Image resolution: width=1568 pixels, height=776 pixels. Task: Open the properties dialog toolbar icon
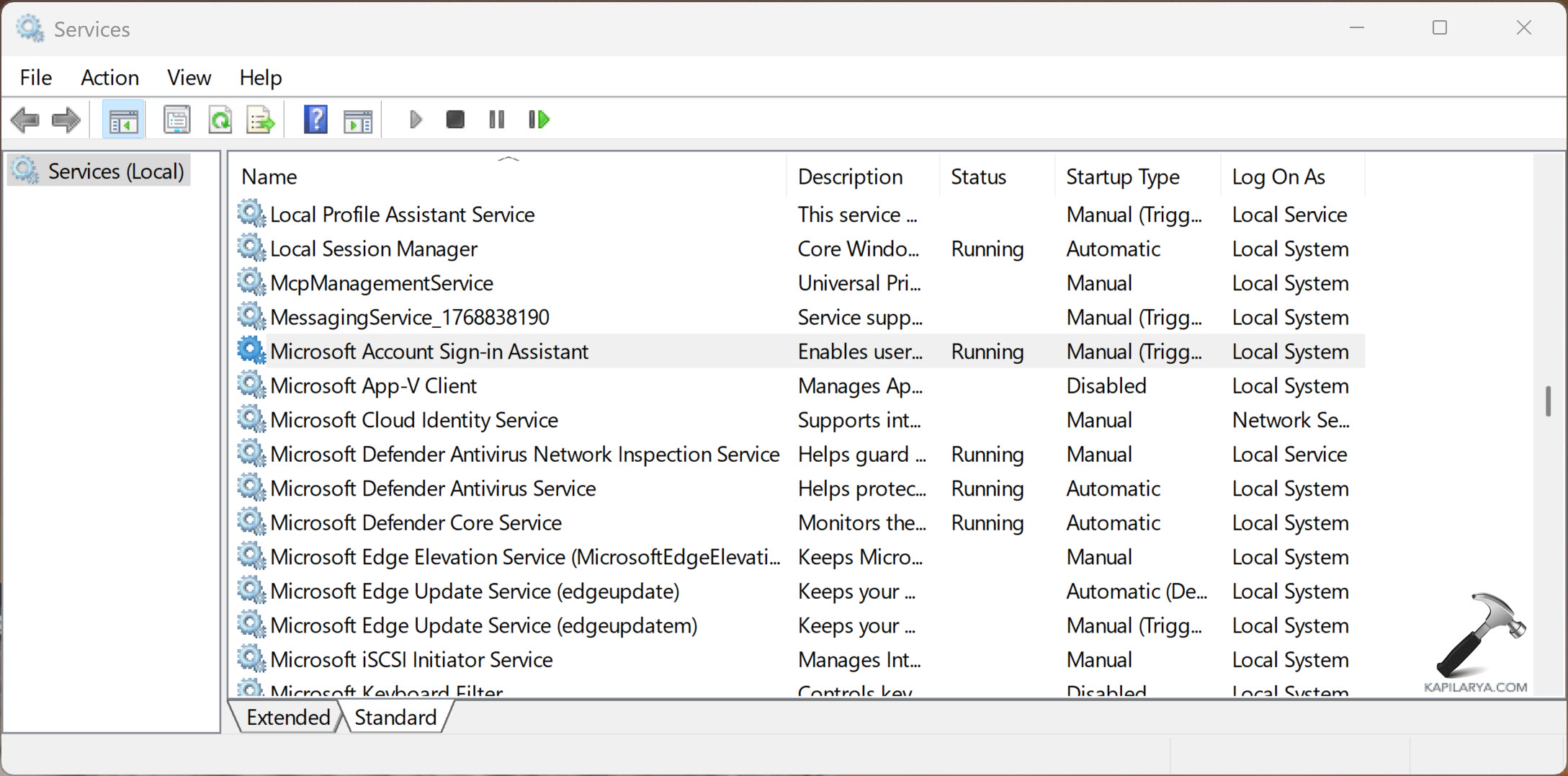(176, 119)
